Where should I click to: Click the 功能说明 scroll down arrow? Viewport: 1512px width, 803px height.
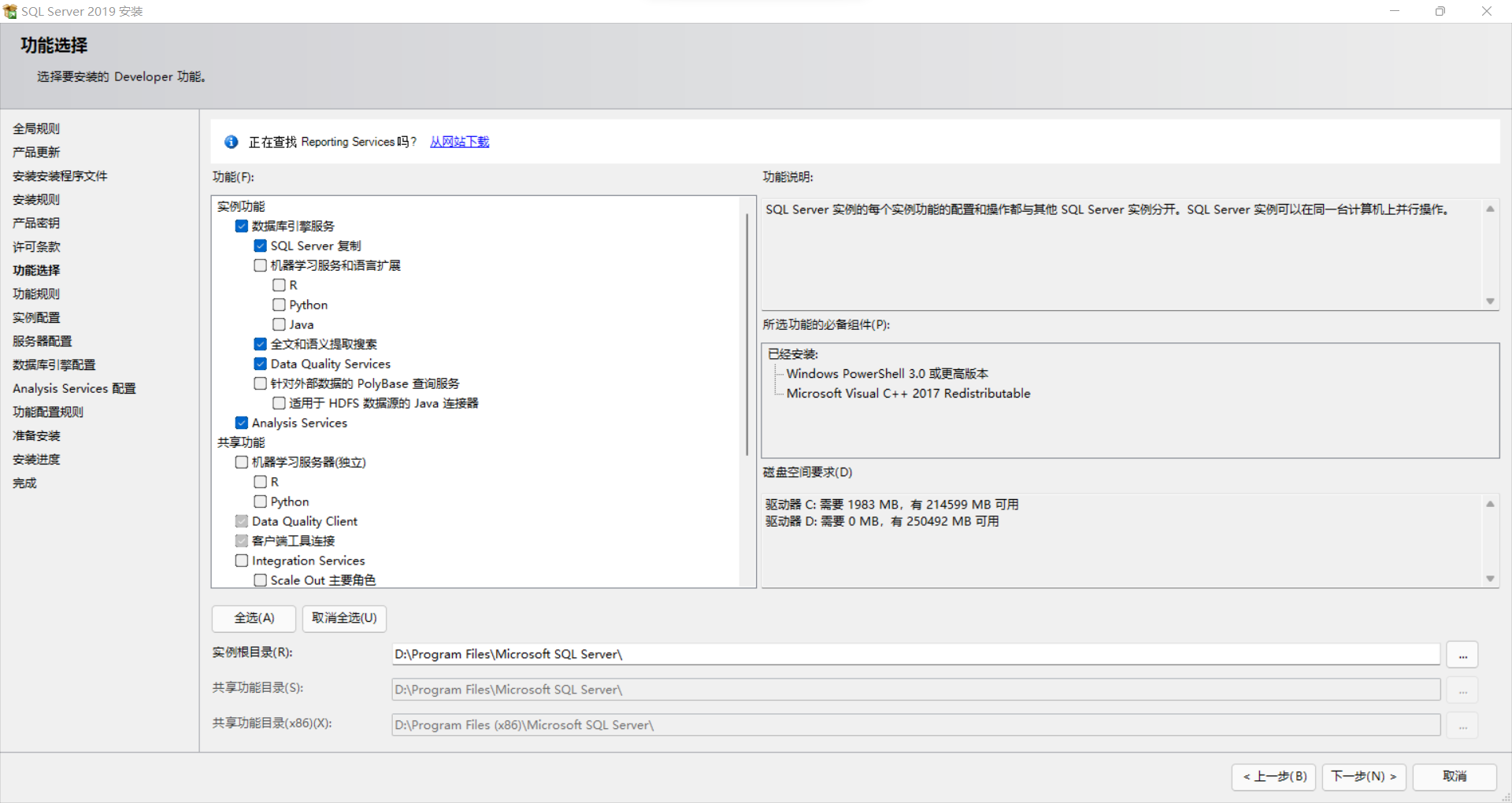point(1490,302)
